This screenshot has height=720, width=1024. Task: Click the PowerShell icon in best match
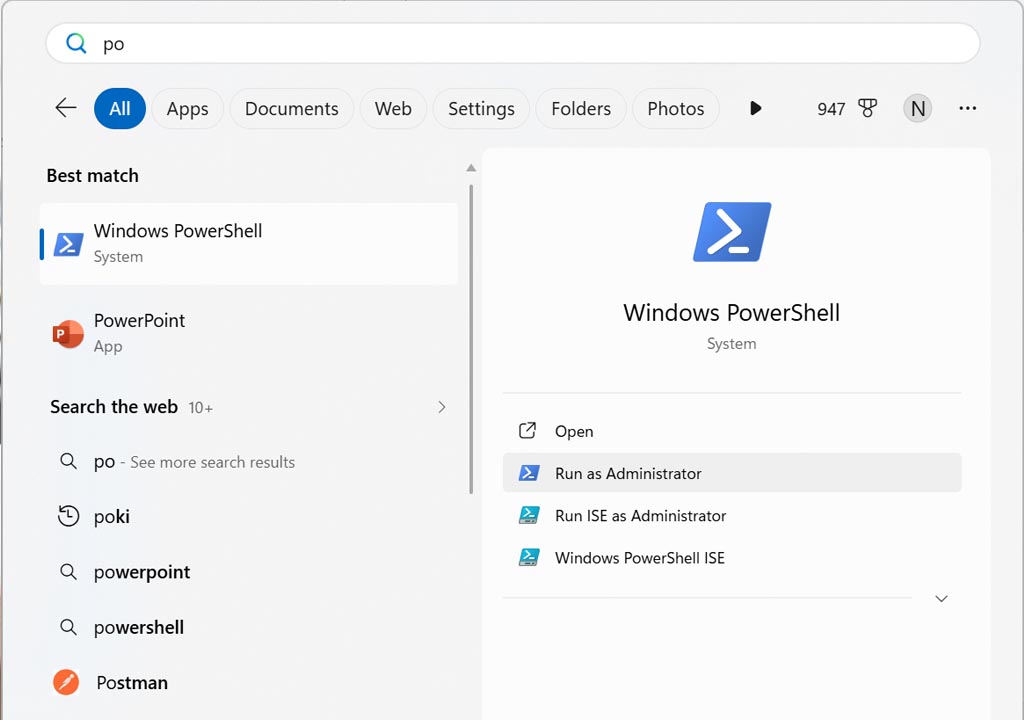coord(68,244)
